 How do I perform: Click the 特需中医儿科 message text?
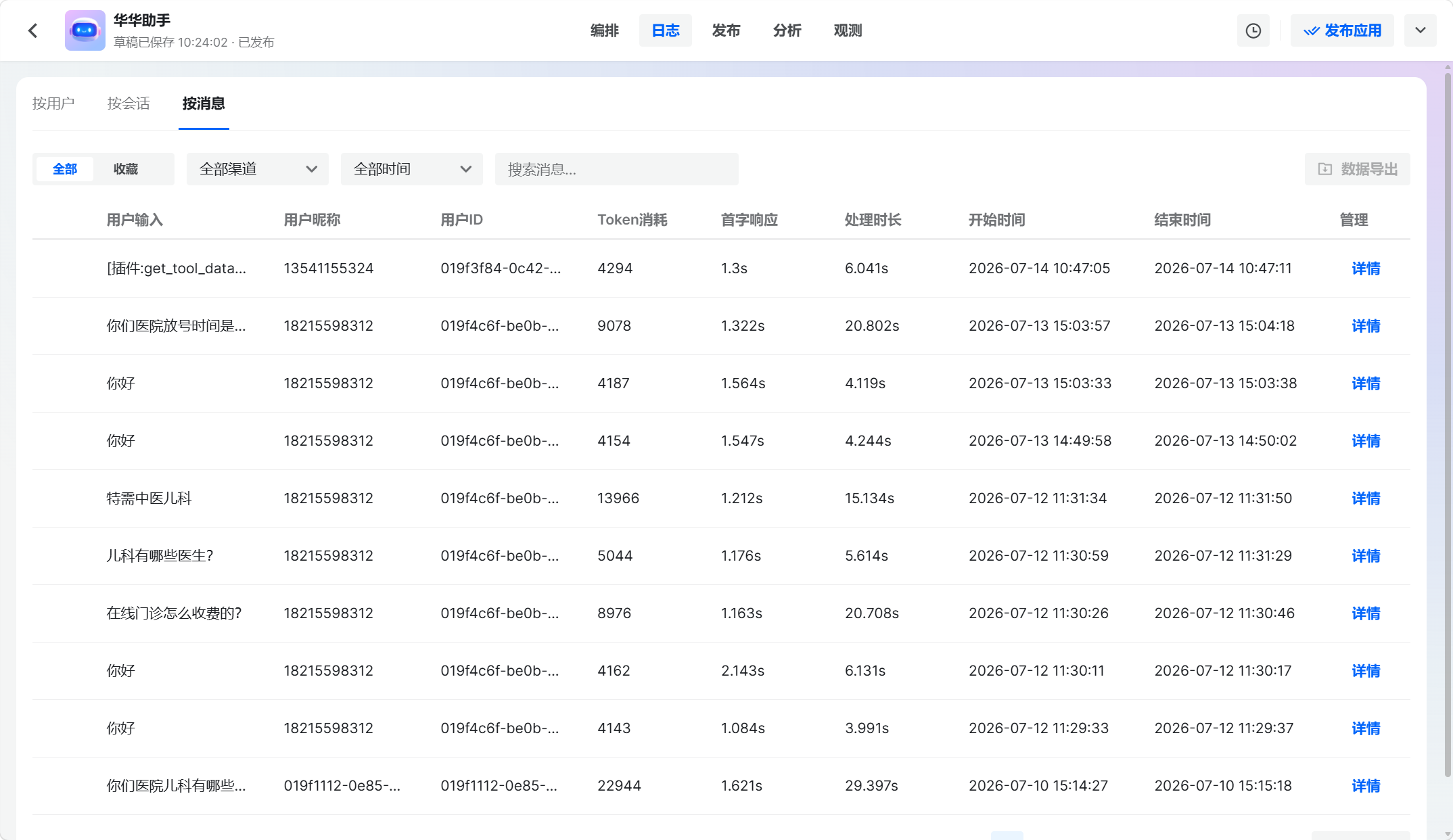[149, 498]
